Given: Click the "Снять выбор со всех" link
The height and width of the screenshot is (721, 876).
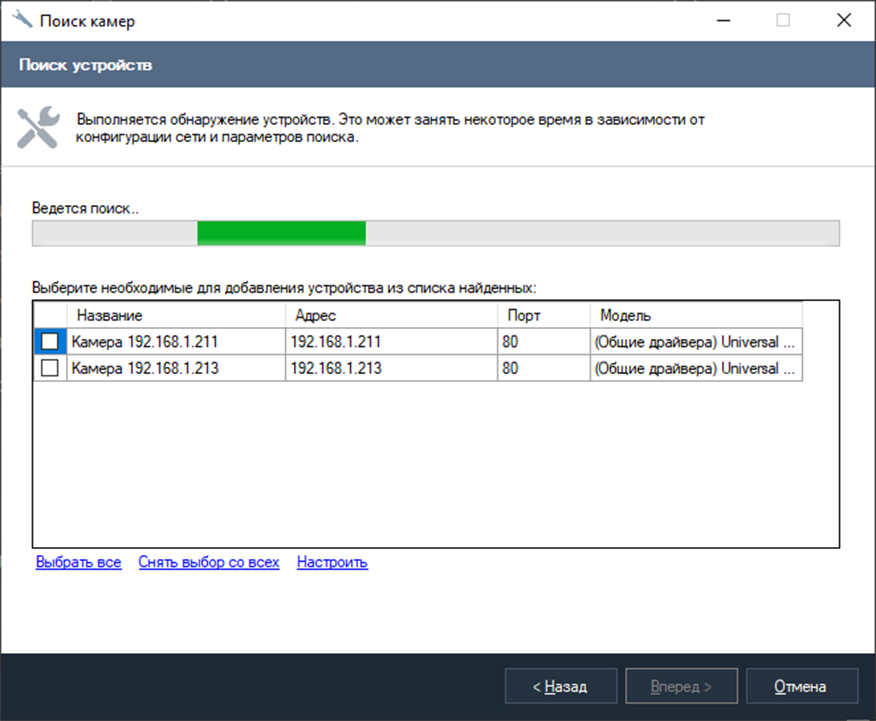Looking at the screenshot, I should tap(208, 562).
